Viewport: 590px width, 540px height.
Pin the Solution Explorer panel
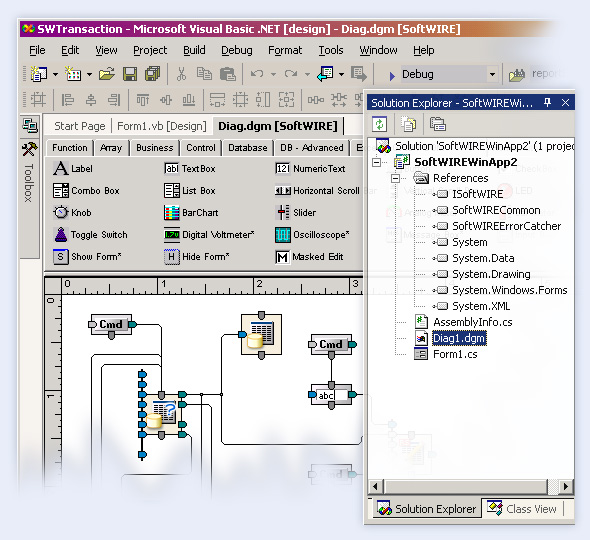547,102
